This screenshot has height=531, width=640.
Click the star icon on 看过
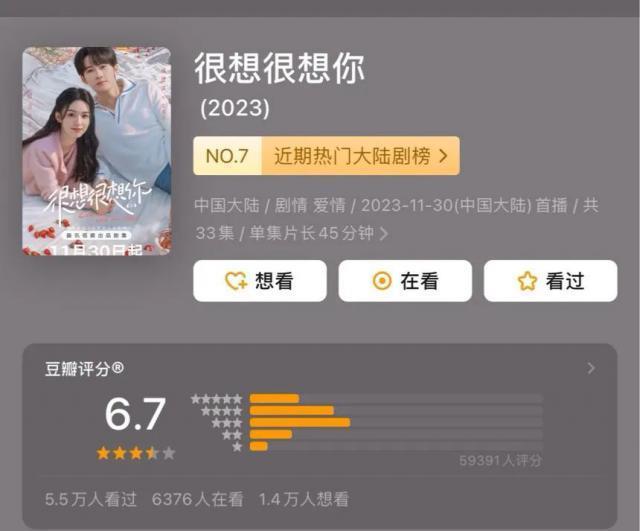527,281
